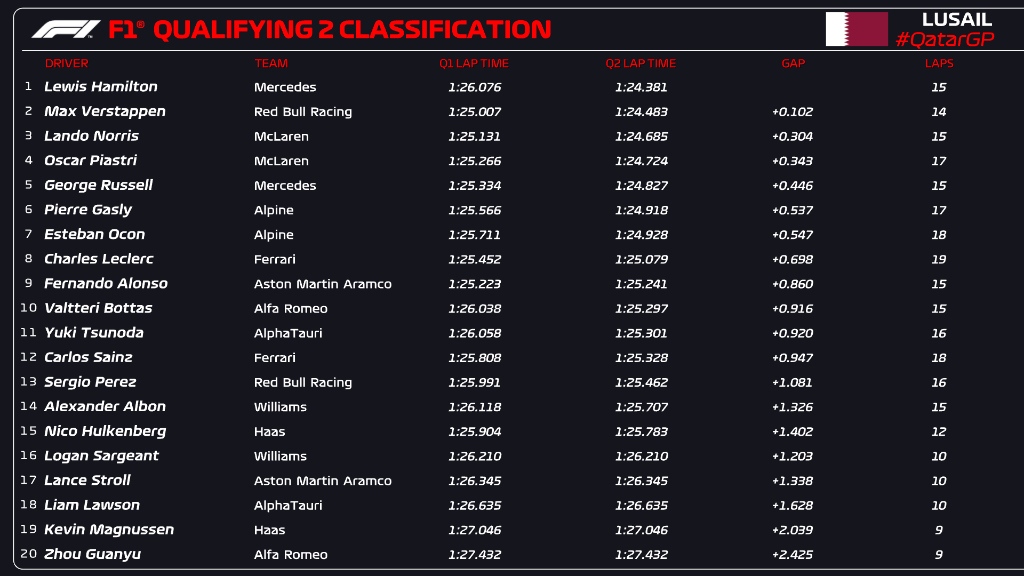This screenshot has width=1024, height=576.
Task: Click the LAPS column header
Action: 939,63
